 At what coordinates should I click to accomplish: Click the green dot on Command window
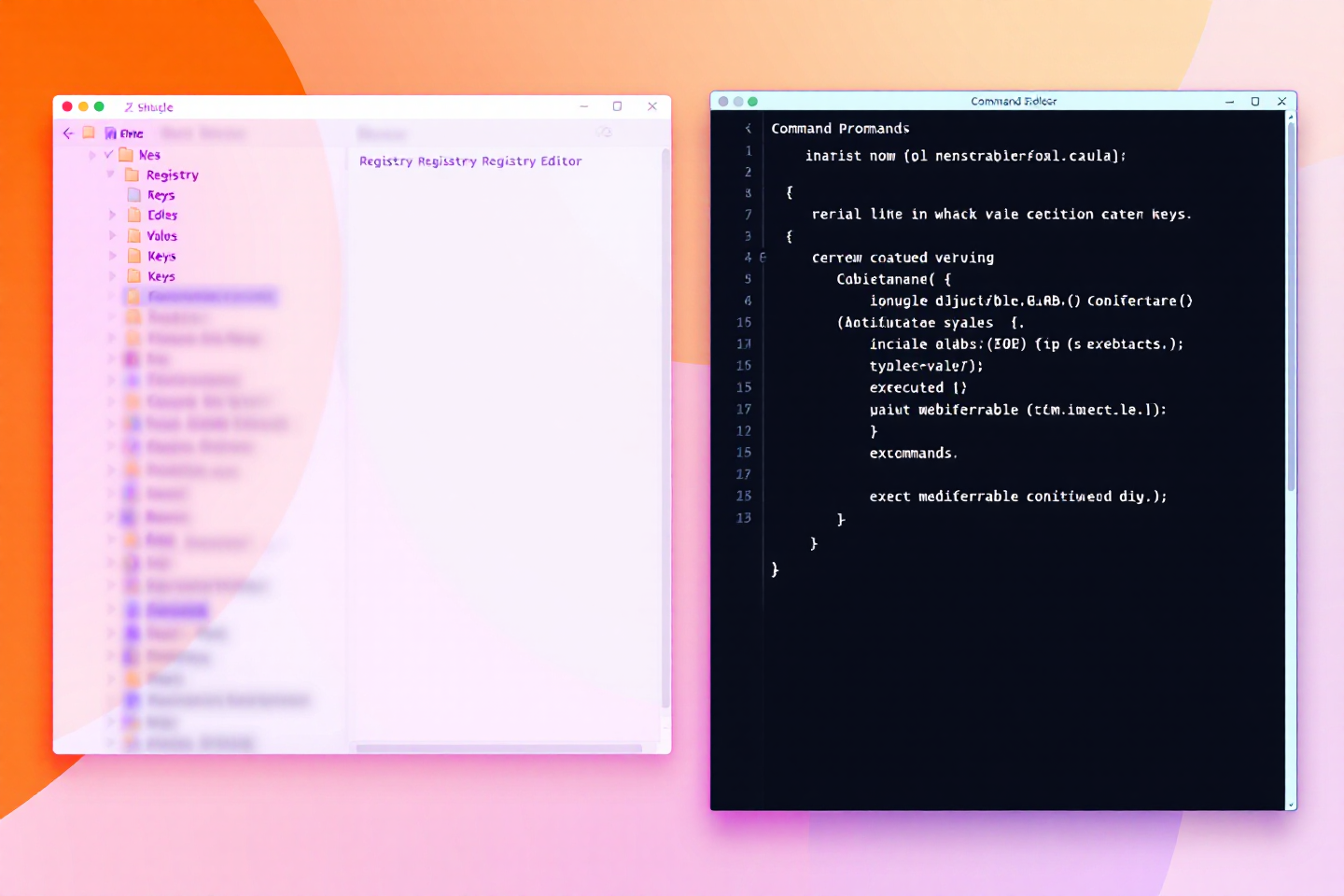[752, 101]
